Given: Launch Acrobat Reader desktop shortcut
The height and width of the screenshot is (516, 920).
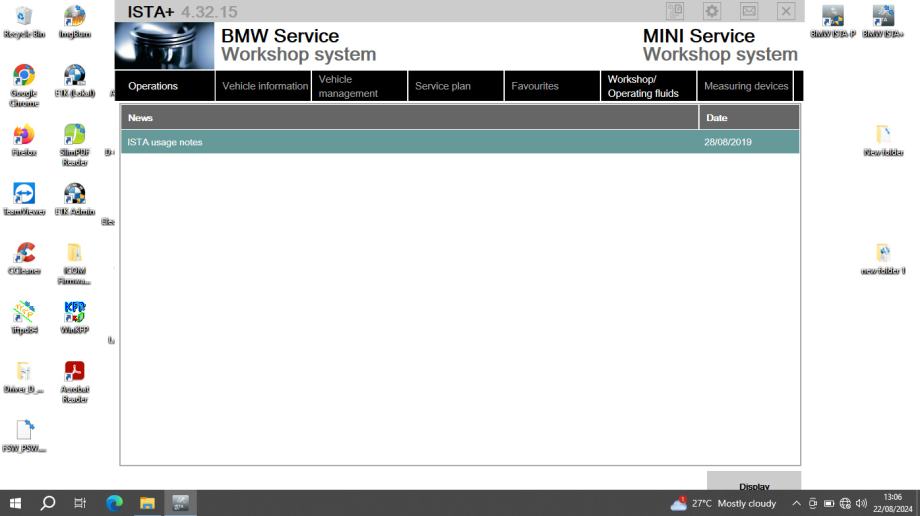Looking at the screenshot, I should pos(75,382).
